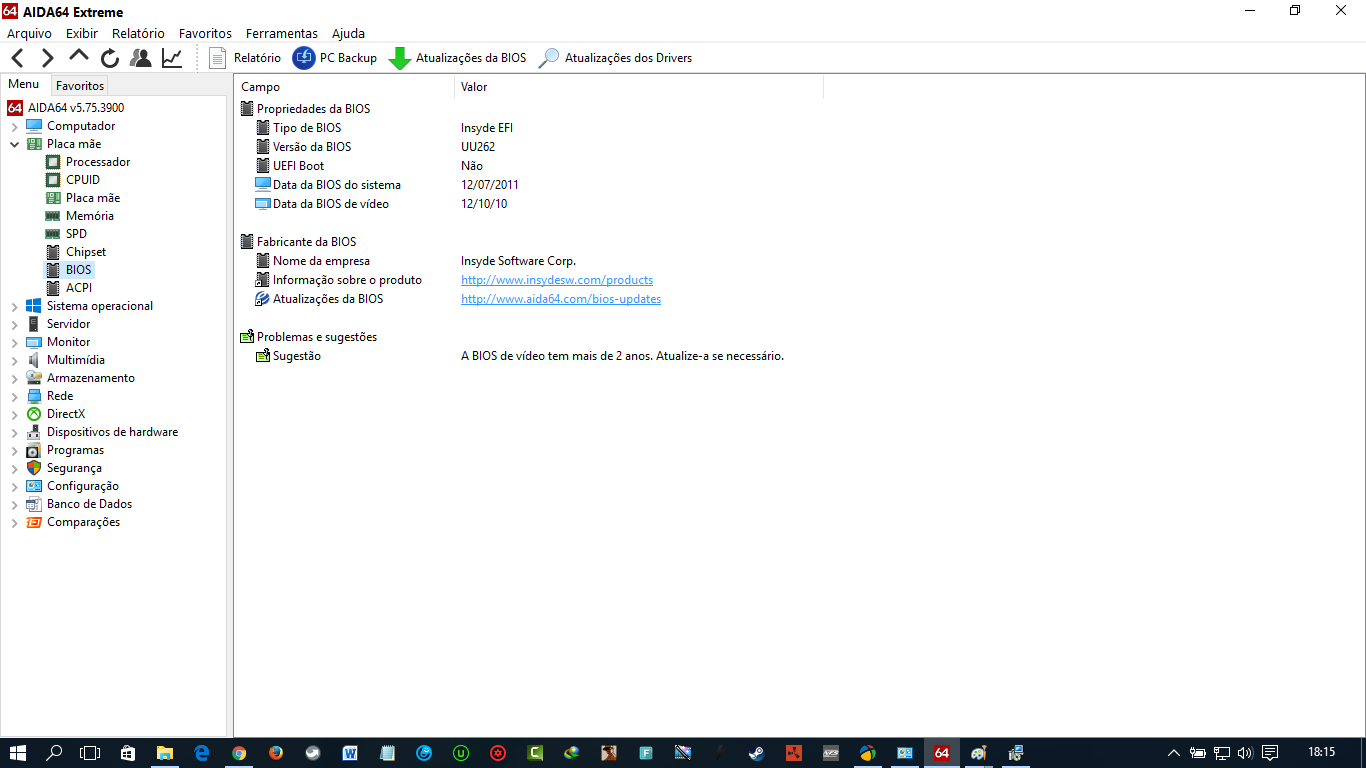
Task: Switch to the Favoritos tab in sidebar
Action: click(80, 86)
